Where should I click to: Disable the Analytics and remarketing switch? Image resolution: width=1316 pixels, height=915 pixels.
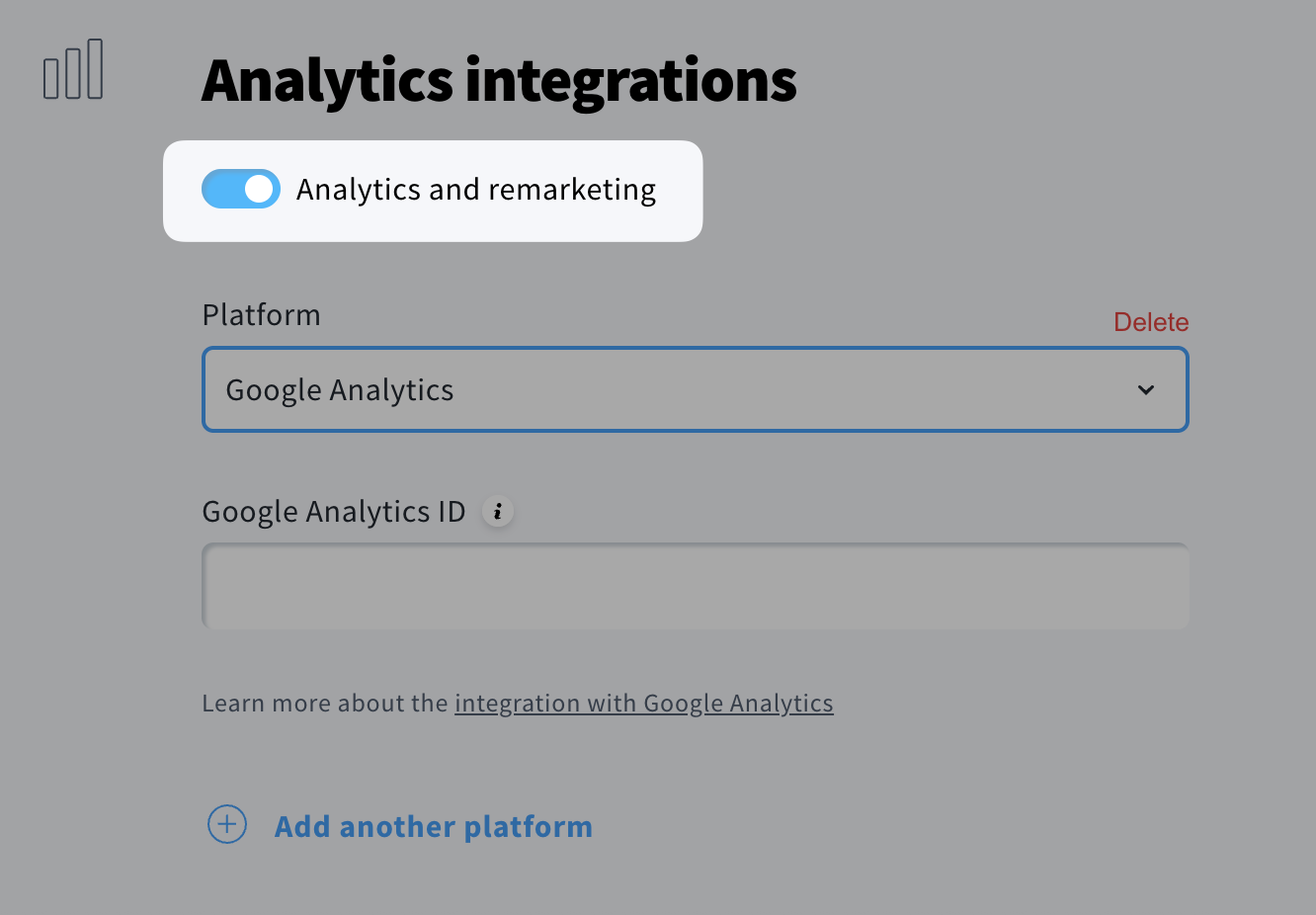click(241, 189)
